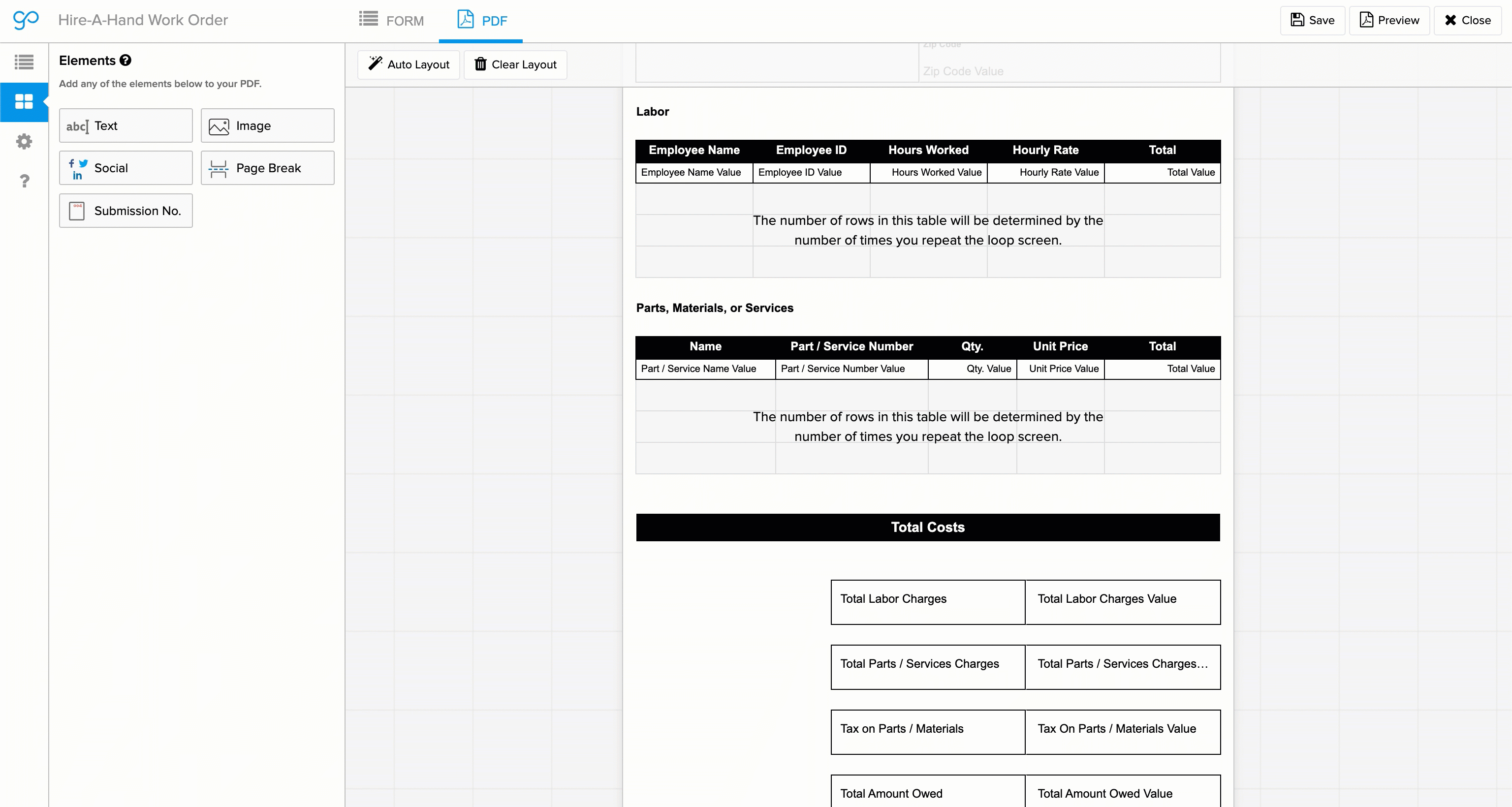This screenshot has height=807, width=1512.
Task: Close the PDF designer
Action: coord(1467,21)
